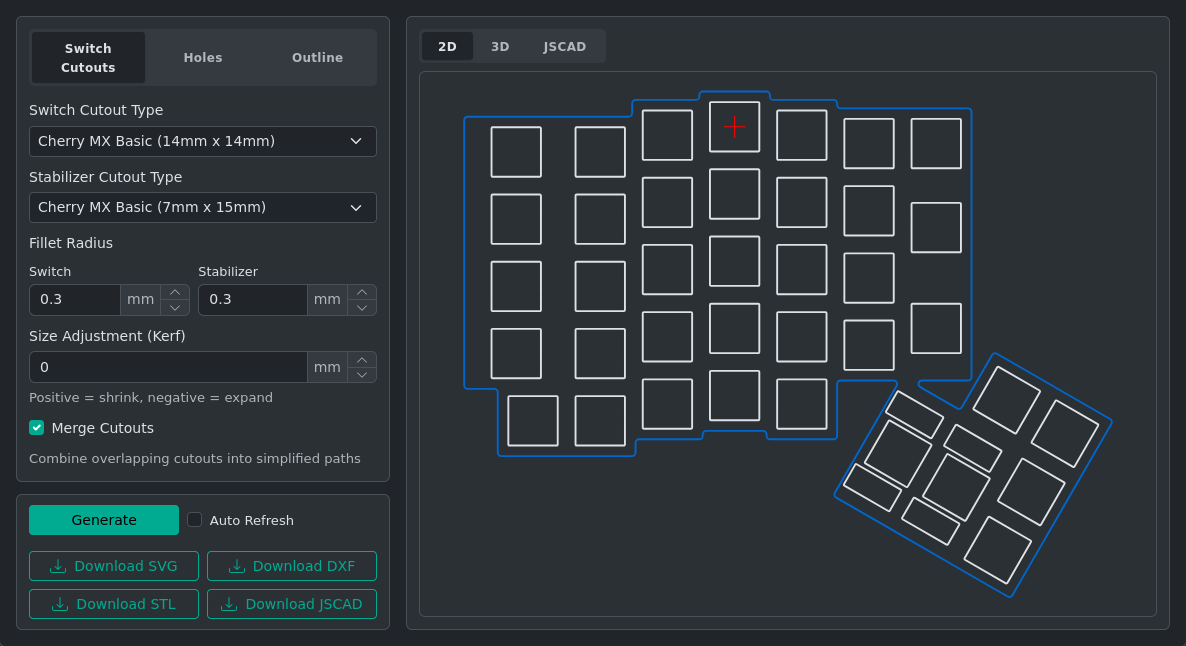Enable Auto Refresh
This screenshot has height=646, width=1186.
195,519
